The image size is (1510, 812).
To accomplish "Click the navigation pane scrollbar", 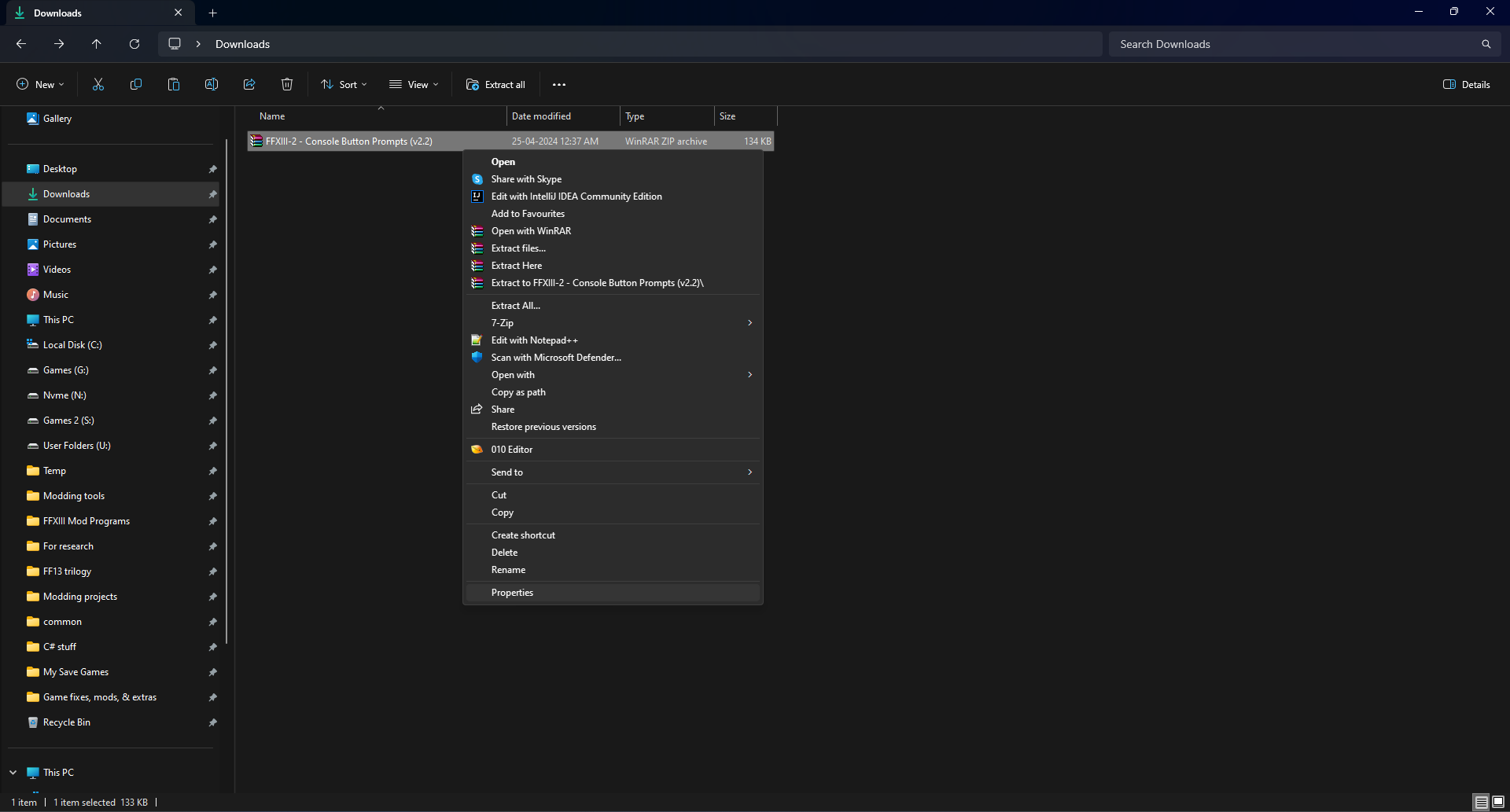I will coord(226,393).
